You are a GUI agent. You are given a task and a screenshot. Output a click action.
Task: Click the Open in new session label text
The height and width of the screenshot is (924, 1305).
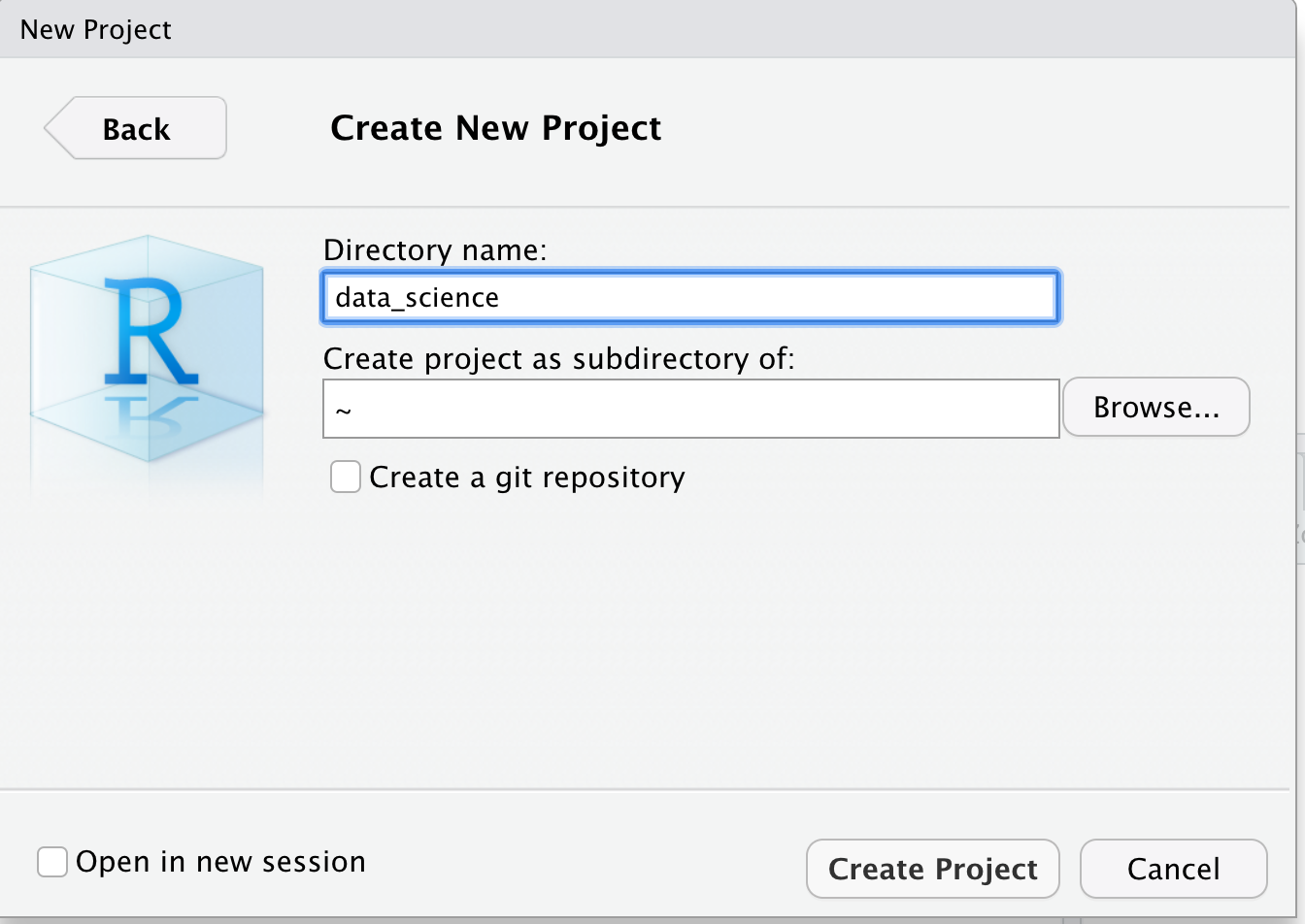point(220,862)
